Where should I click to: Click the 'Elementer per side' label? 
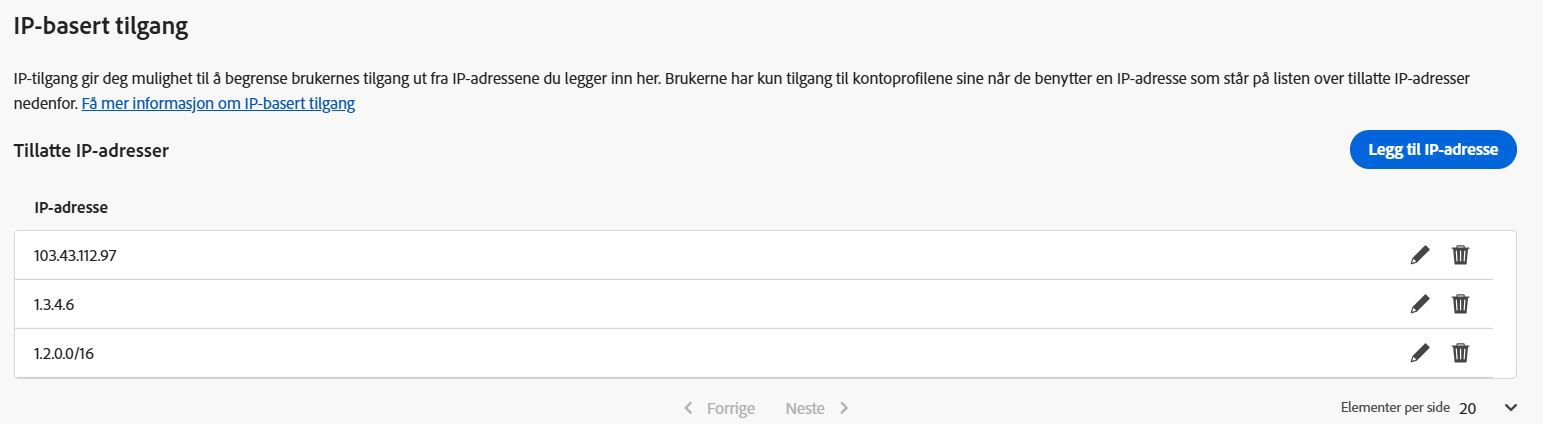tap(1395, 408)
